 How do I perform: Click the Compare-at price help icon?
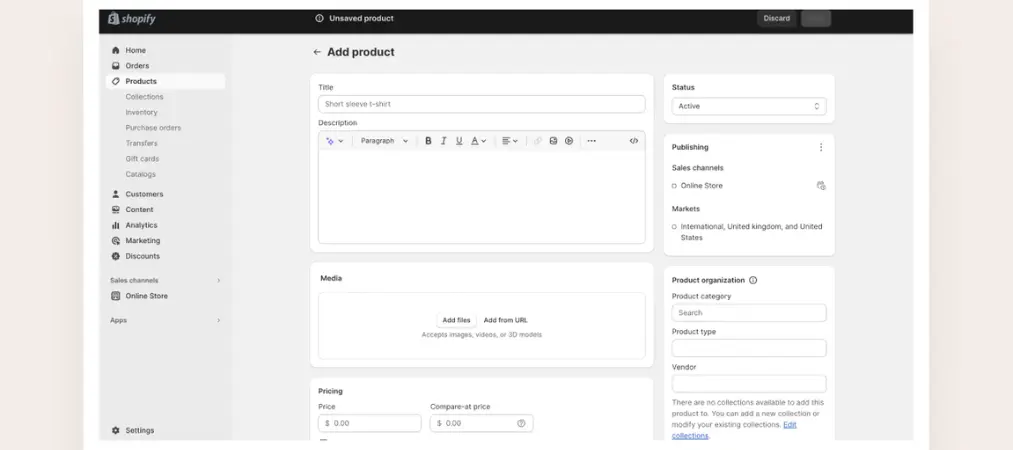pyautogui.click(x=521, y=424)
